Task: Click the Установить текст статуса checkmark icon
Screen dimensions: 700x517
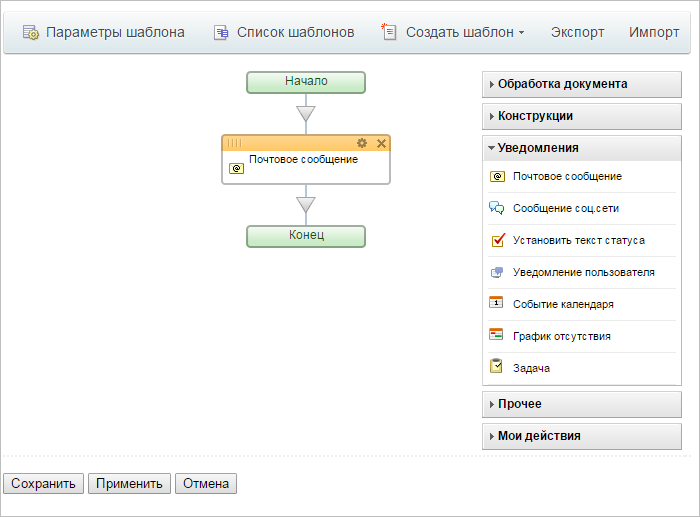Action: [x=497, y=240]
